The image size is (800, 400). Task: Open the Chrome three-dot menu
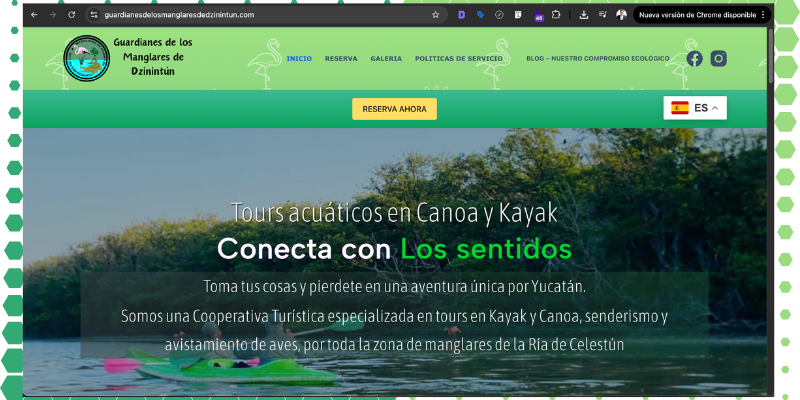click(x=765, y=15)
